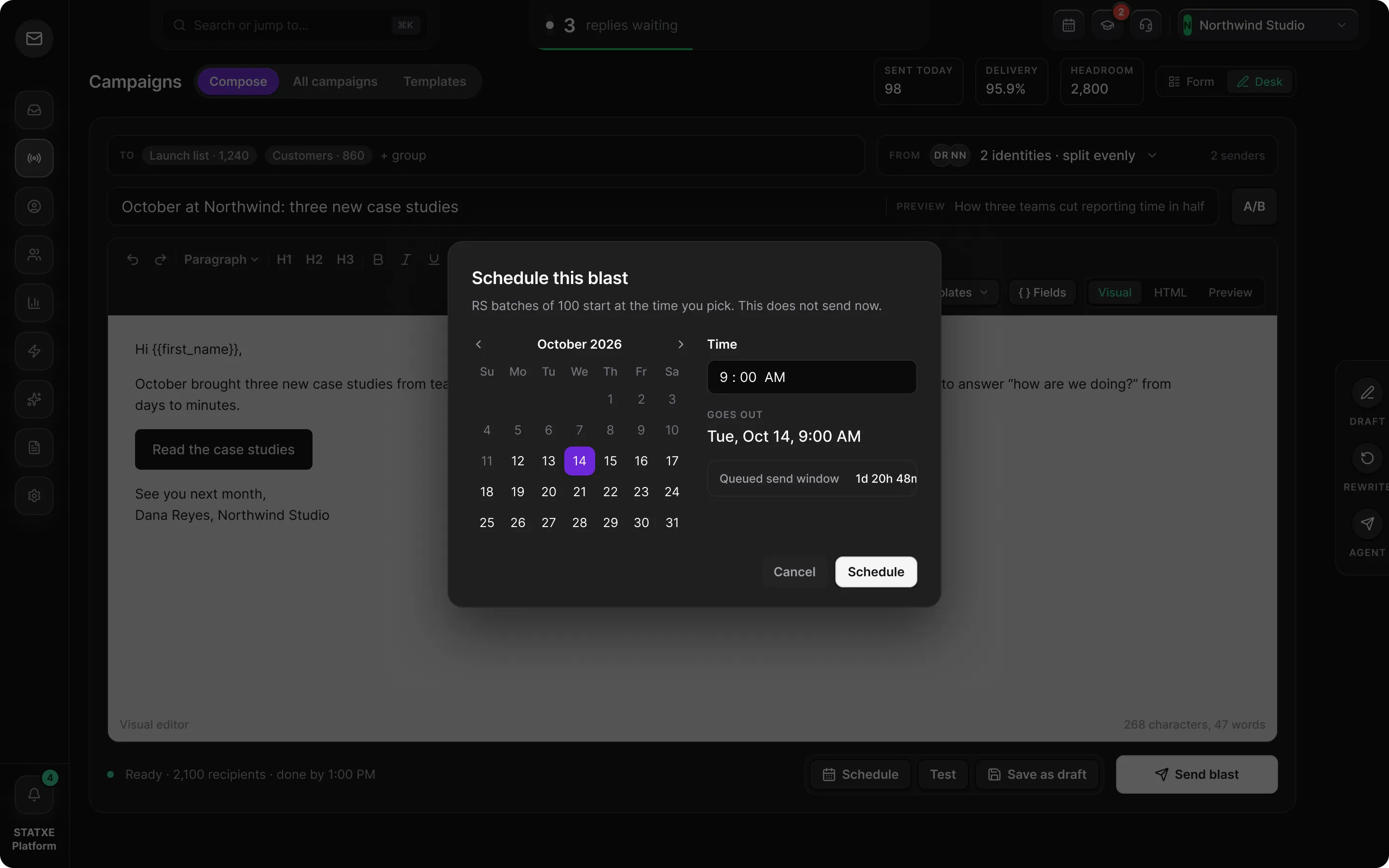Click the Draft pencil icon
This screenshot has width=1389, height=868.
(1367, 393)
